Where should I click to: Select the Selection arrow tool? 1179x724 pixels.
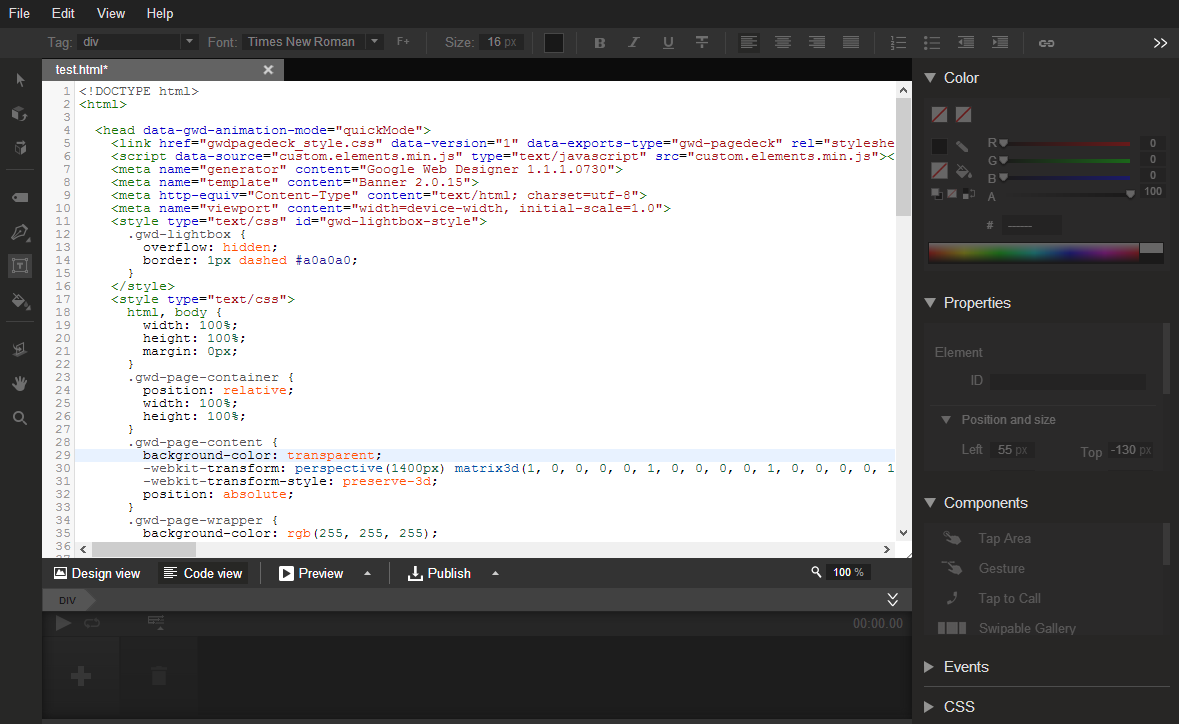(20, 80)
